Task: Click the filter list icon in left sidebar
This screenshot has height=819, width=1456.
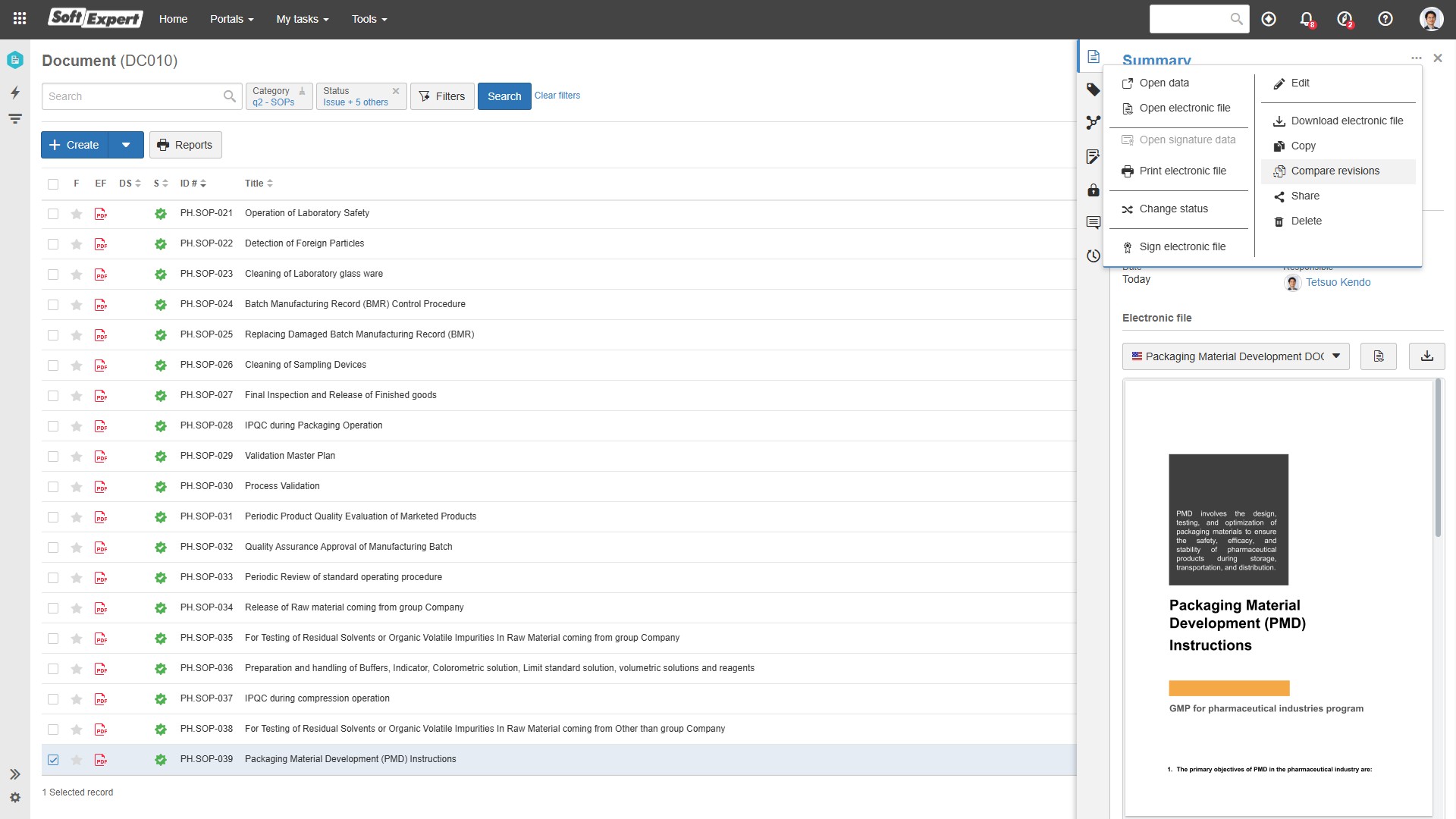Action: click(15, 119)
